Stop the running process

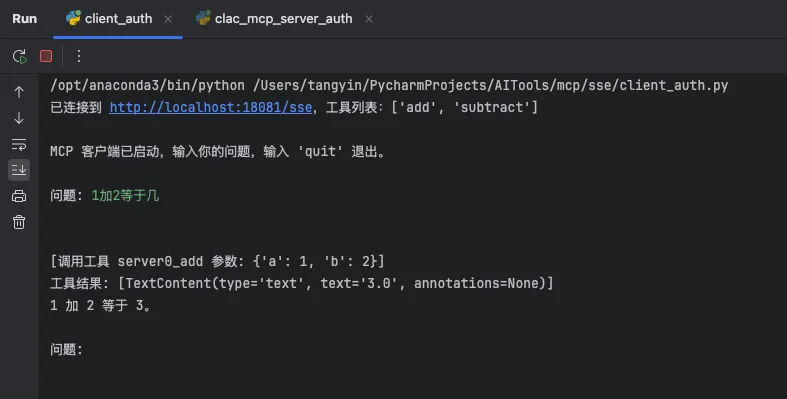(46, 56)
